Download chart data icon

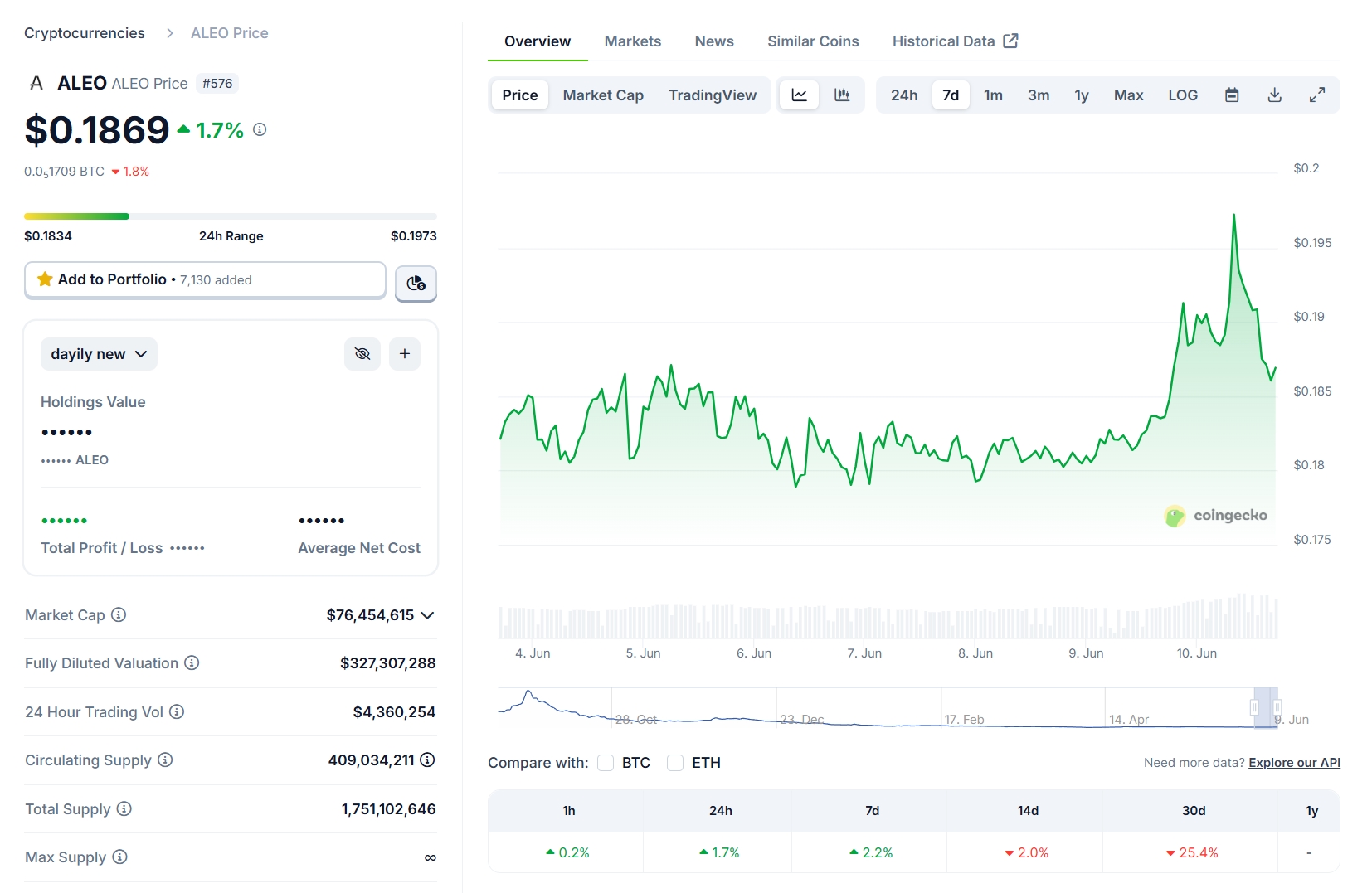[x=1275, y=95]
